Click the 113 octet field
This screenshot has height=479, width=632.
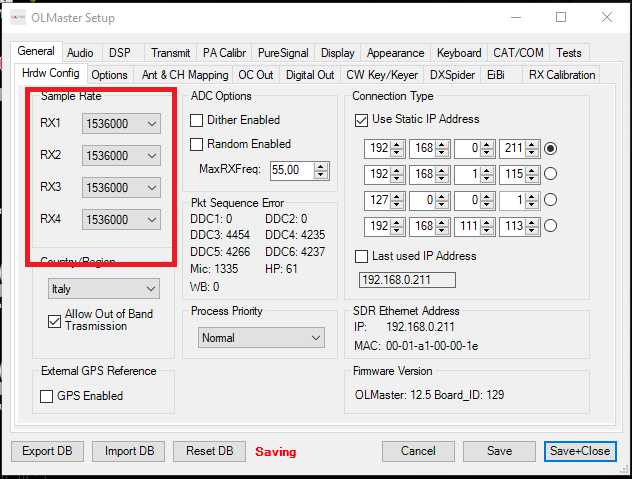pyautogui.click(x=514, y=226)
